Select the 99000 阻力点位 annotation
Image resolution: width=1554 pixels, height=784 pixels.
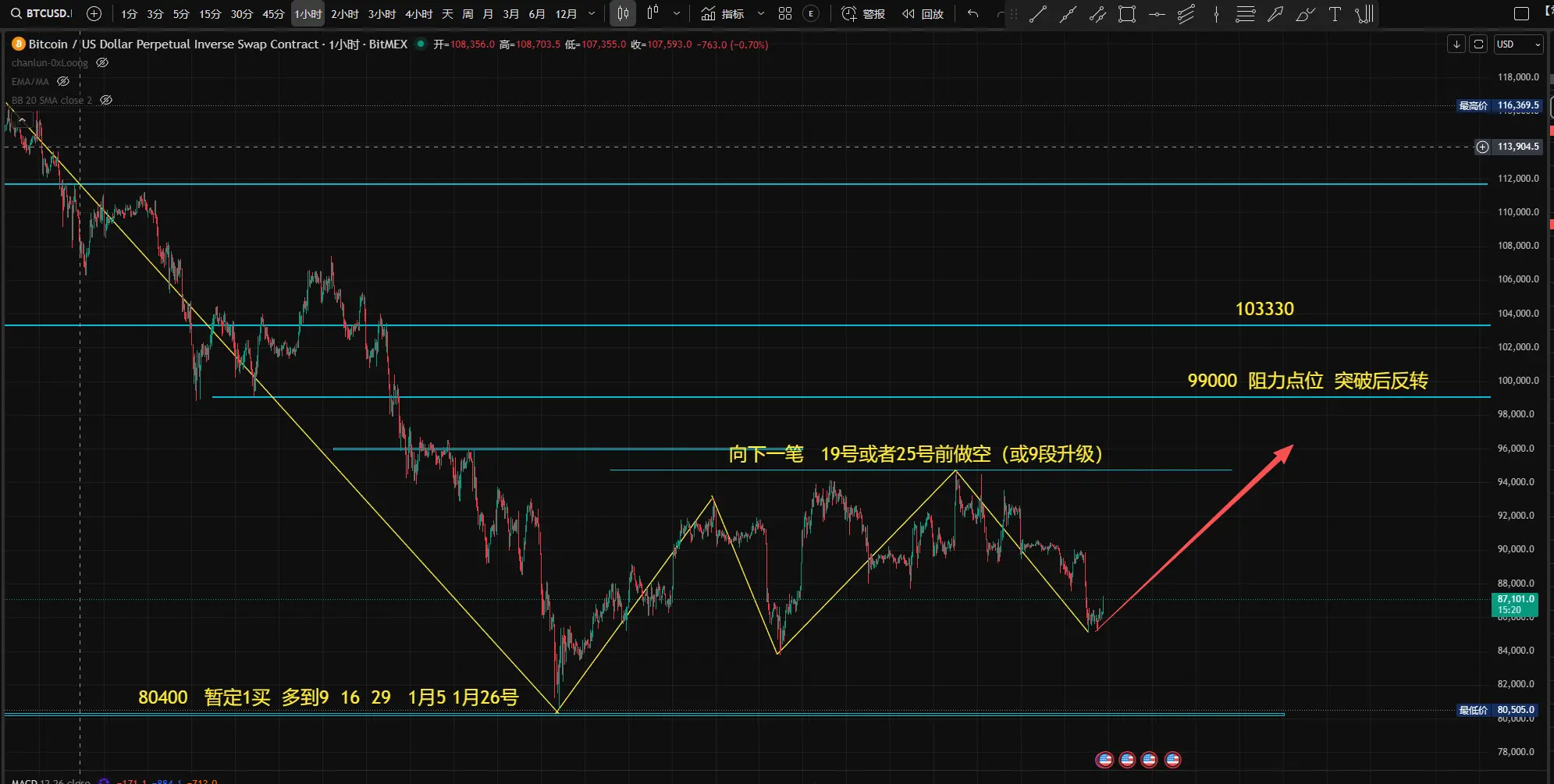[1308, 381]
